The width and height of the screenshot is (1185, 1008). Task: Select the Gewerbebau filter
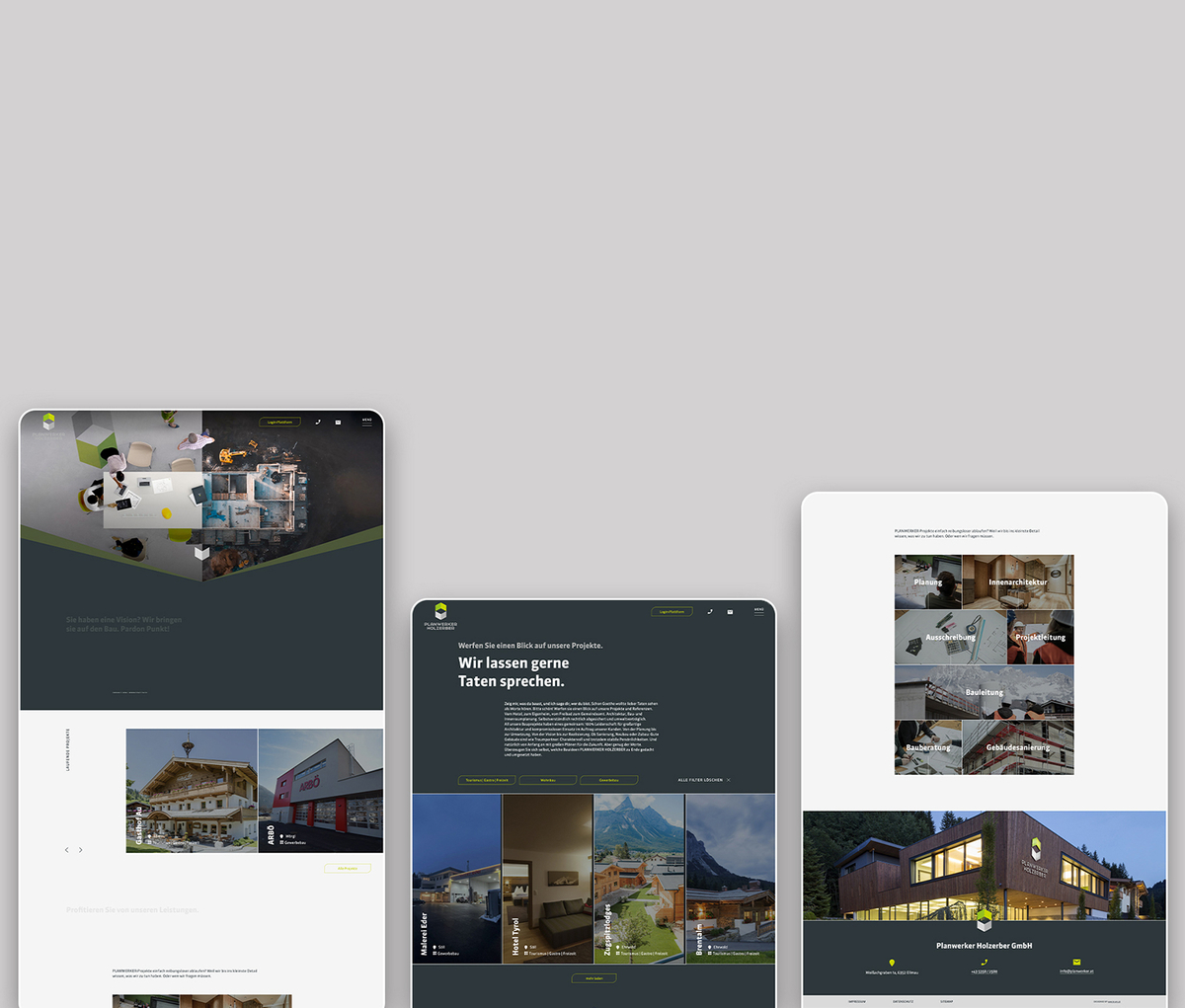[x=609, y=780]
